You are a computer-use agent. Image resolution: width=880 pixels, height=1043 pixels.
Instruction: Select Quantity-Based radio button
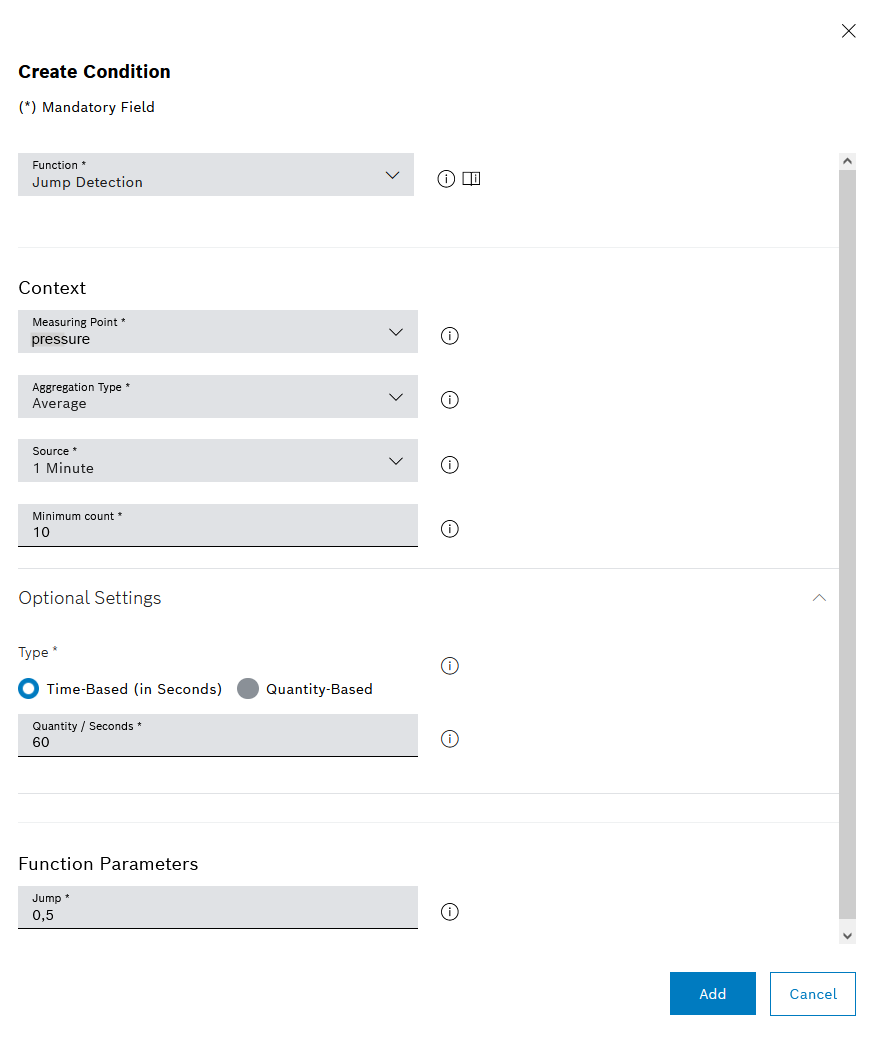click(x=248, y=688)
